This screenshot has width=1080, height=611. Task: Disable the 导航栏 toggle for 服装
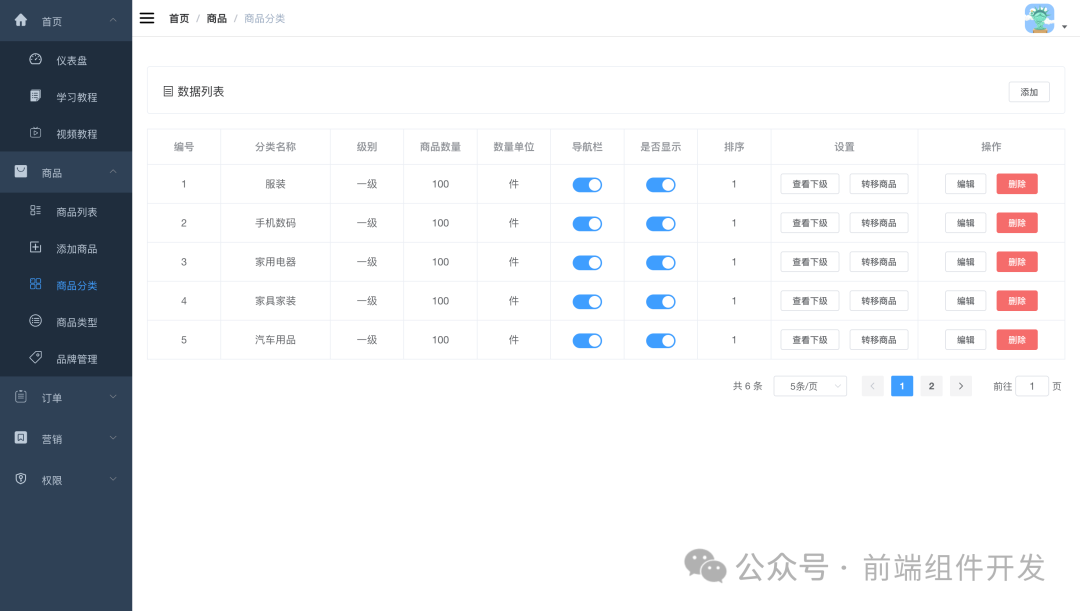coord(587,184)
